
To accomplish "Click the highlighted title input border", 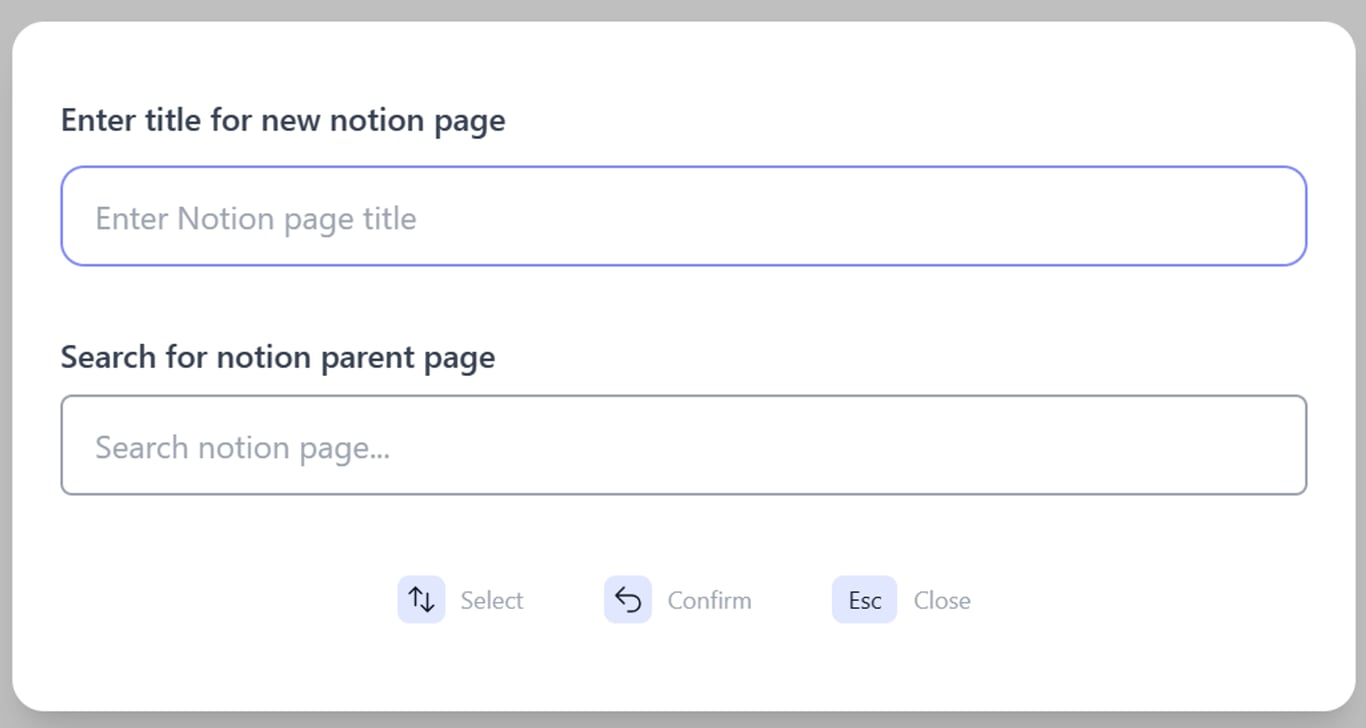I will (x=683, y=166).
